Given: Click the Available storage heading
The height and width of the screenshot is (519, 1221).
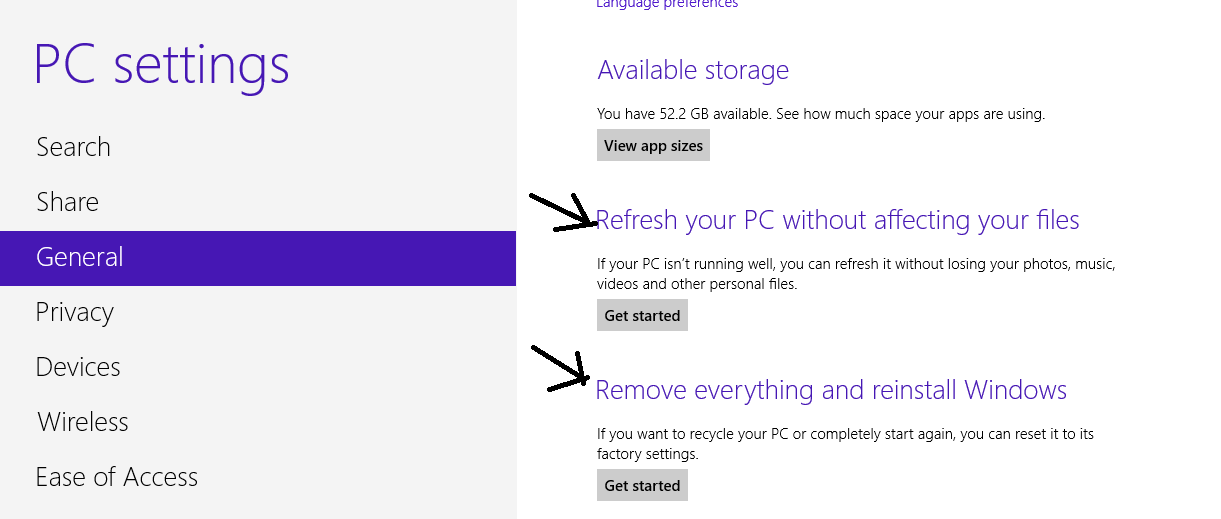Looking at the screenshot, I should click(693, 70).
